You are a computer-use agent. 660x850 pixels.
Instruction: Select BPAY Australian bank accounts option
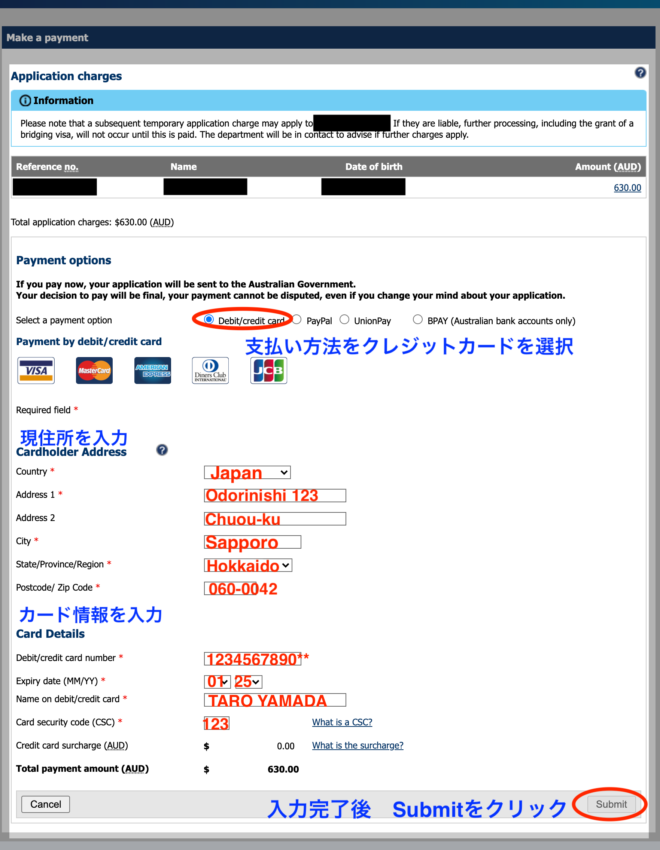pos(418,320)
